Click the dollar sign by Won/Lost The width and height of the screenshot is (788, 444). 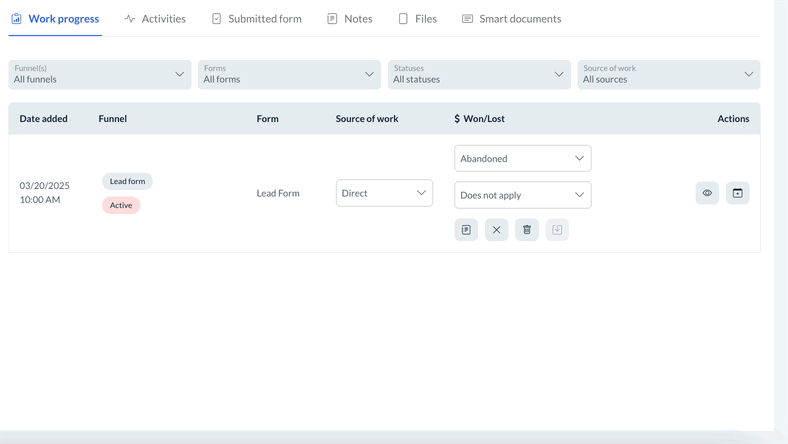(x=457, y=119)
